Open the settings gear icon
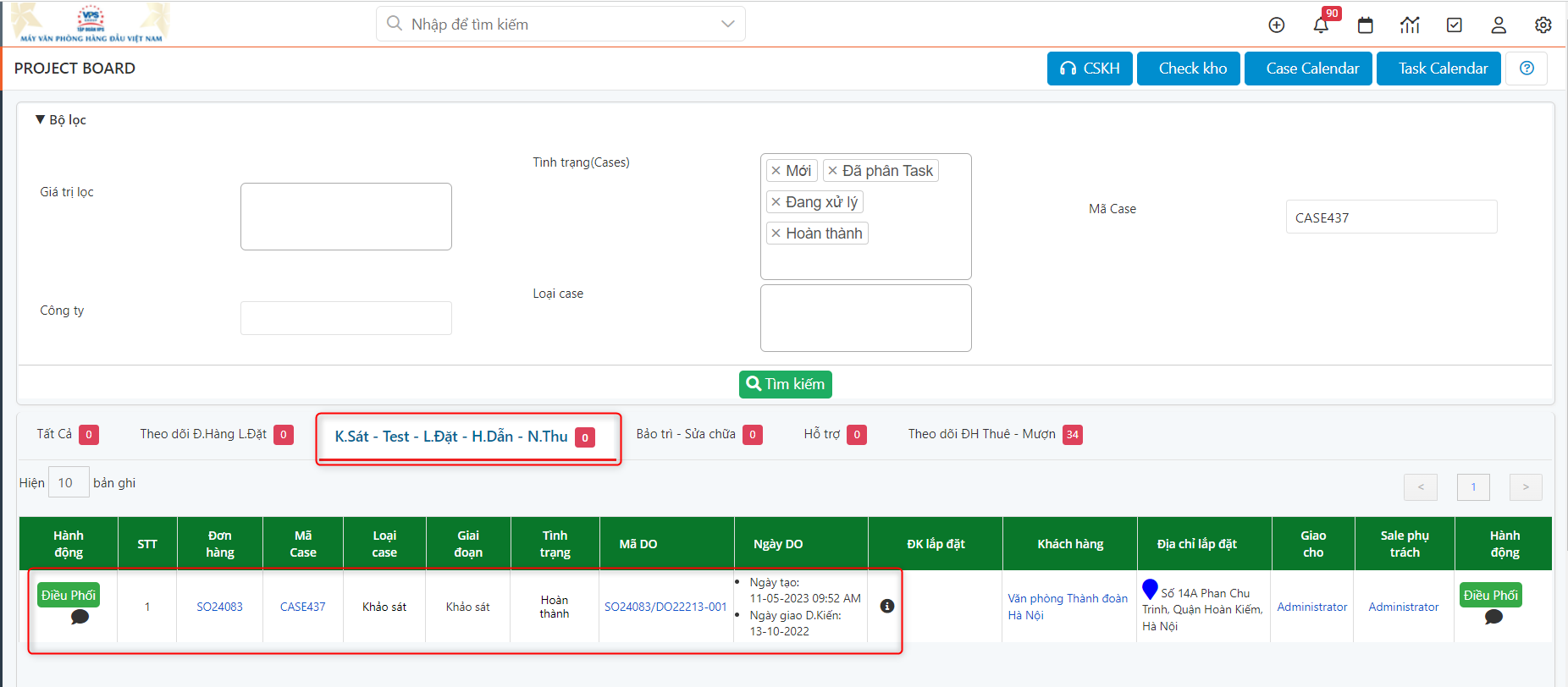Viewport: 1568px width, 687px height. 1543,25
